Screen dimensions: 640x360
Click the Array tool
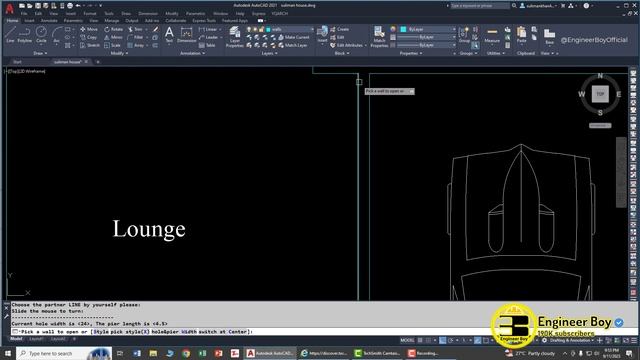[x=136, y=45]
